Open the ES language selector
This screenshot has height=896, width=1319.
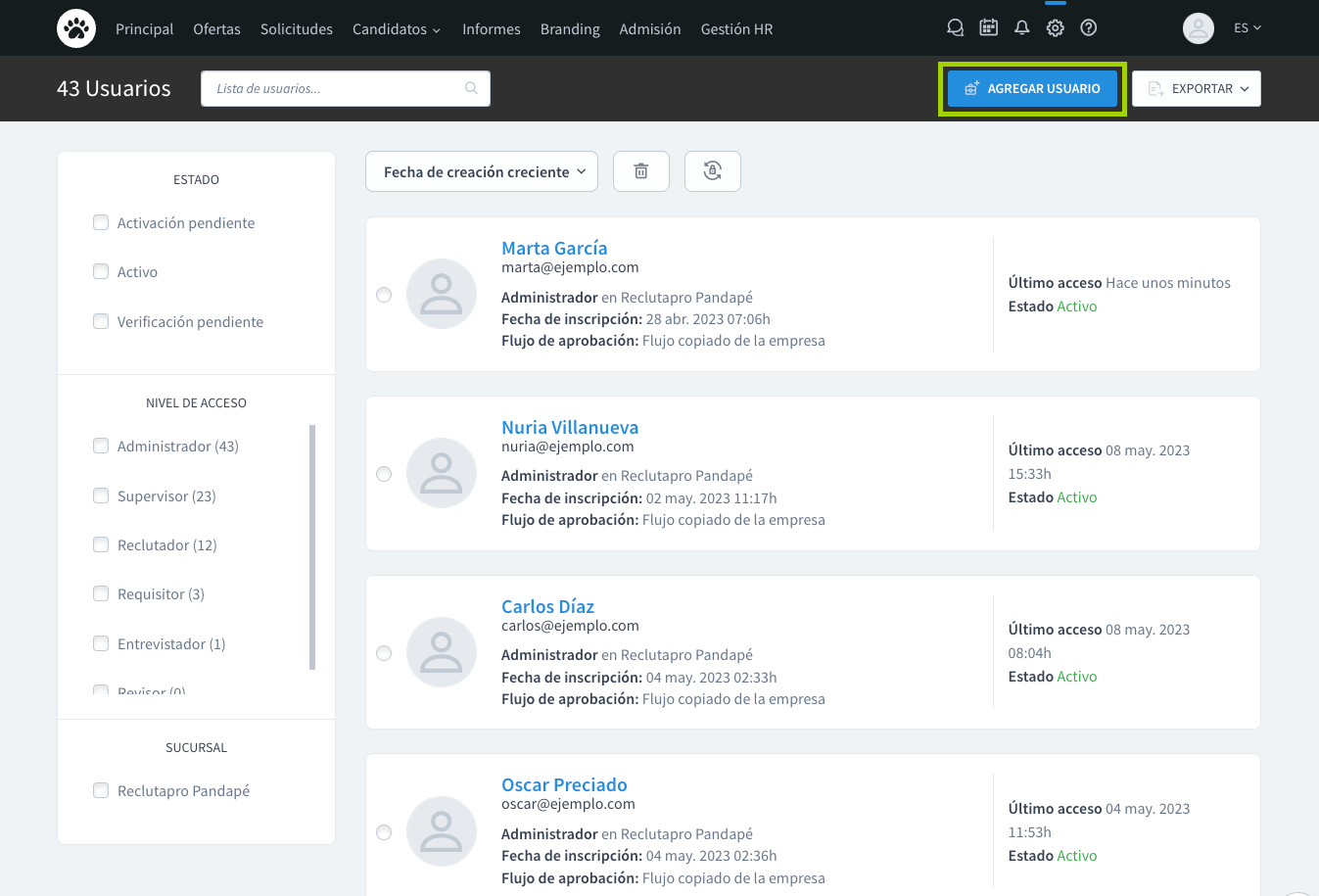pos(1247,28)
